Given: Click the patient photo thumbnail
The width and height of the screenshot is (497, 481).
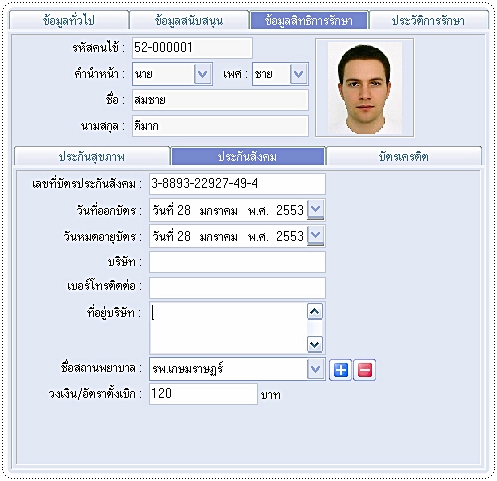Looking at the screenshot, I should tap(365, 88).
